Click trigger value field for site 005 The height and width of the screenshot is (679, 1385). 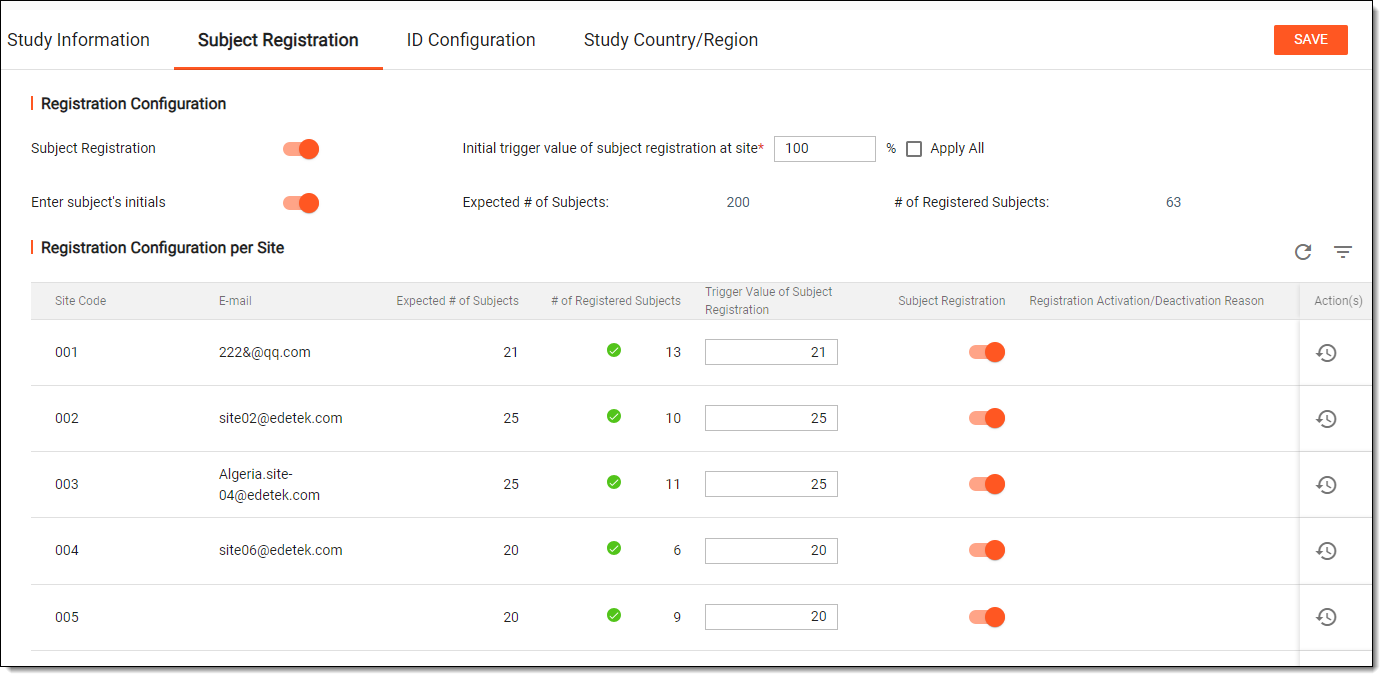click(x=771, y=617)
